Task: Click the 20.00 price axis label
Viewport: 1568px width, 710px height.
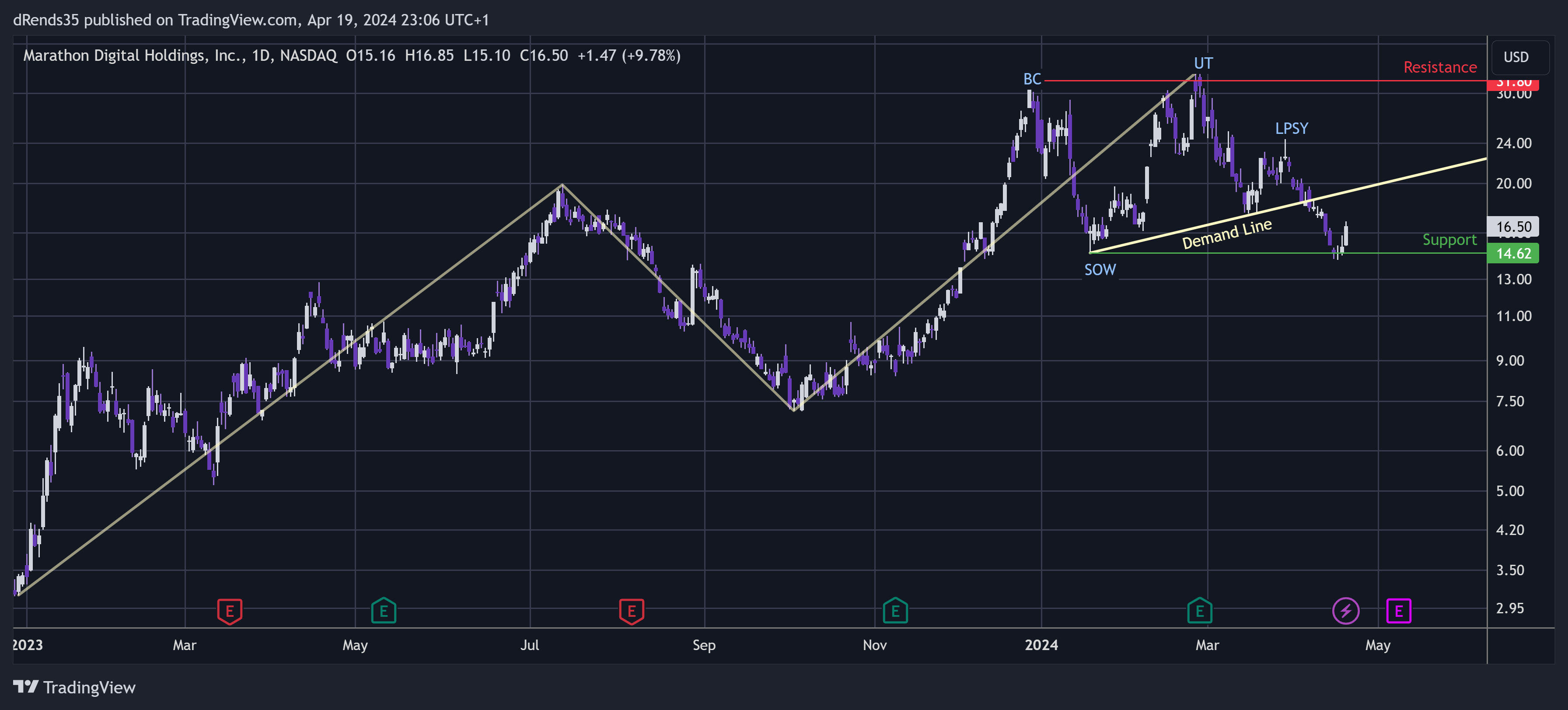Action: click(1513, 183)
